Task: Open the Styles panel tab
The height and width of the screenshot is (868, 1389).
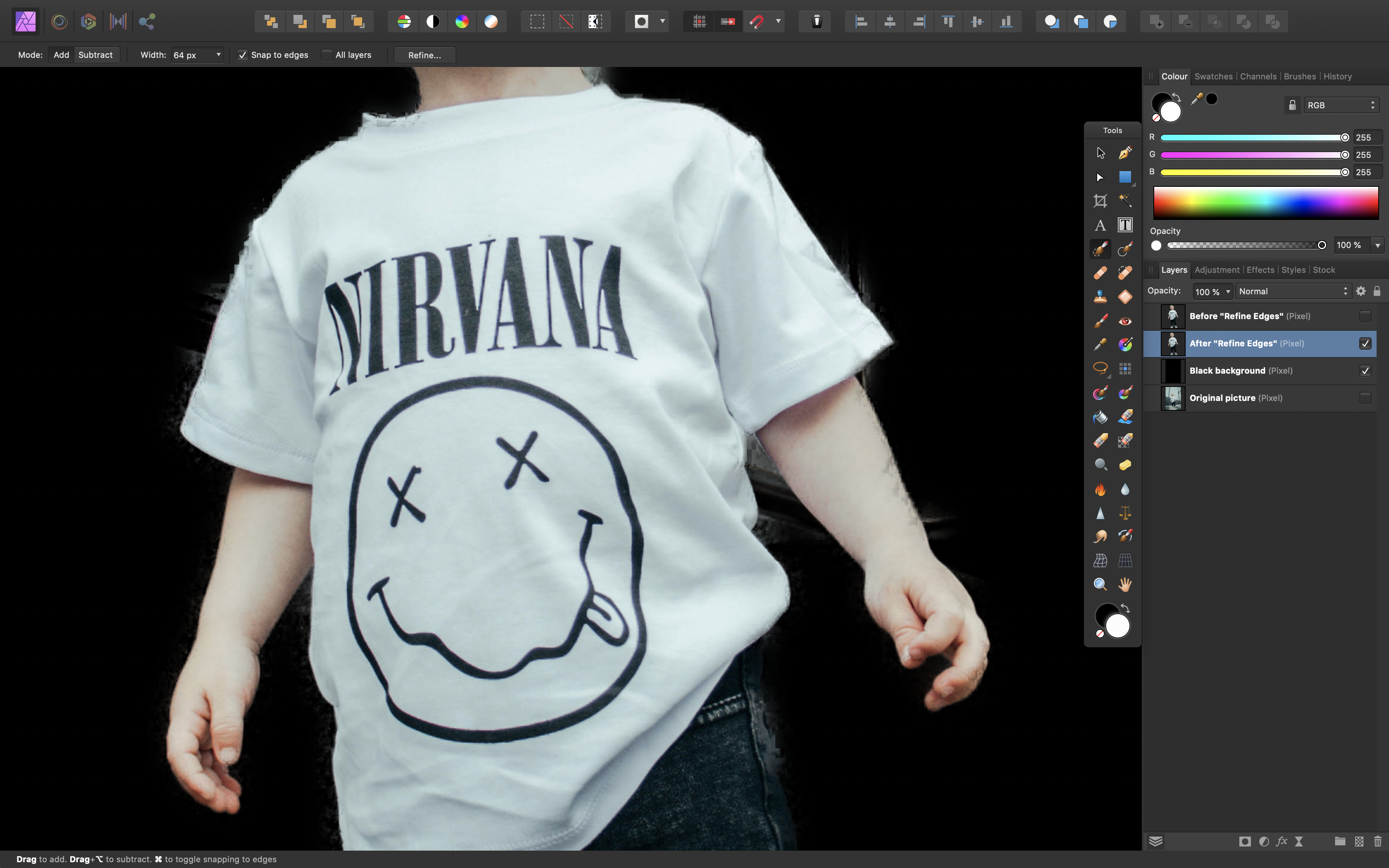Action: (x=1293, y=270)
